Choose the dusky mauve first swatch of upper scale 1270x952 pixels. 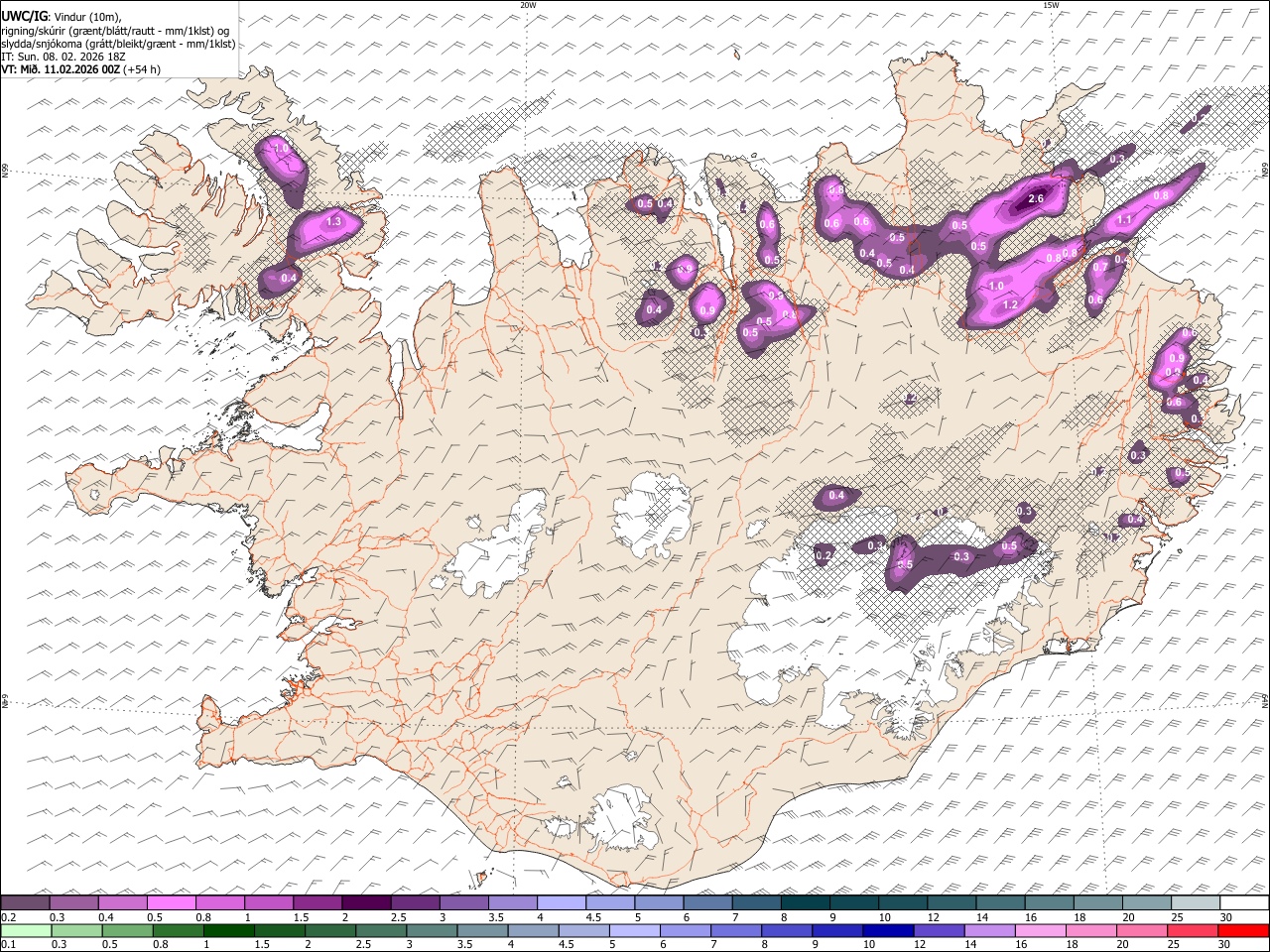pos(26,903)
